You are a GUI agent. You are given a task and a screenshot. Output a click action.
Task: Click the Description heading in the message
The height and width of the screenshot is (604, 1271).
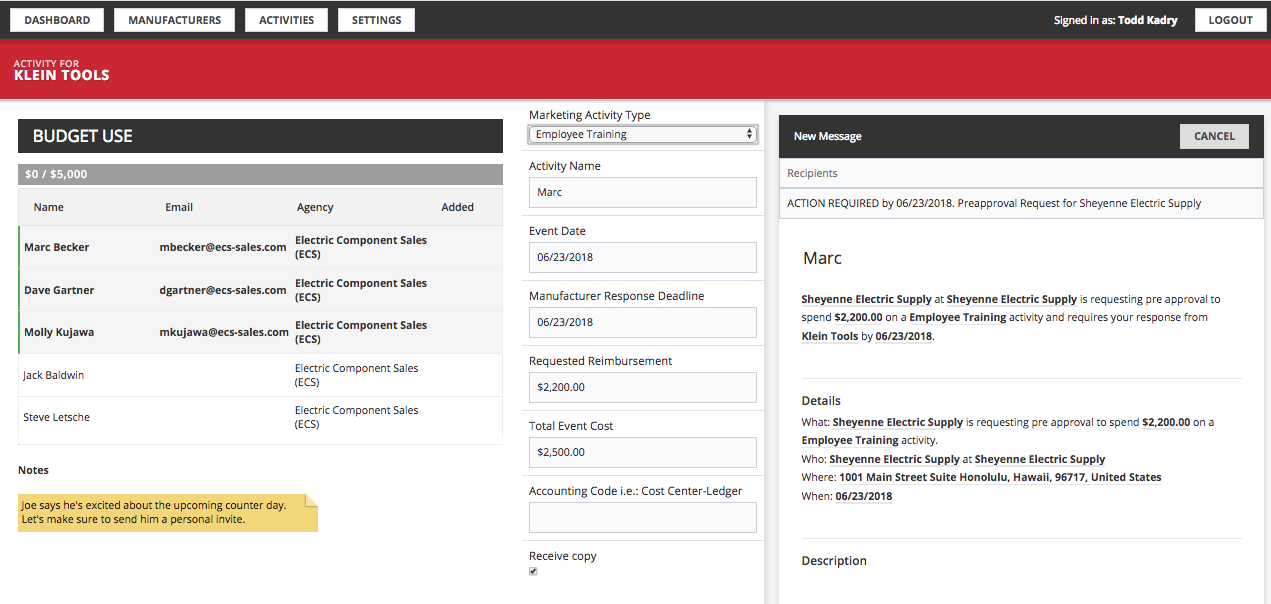[834, 561]
